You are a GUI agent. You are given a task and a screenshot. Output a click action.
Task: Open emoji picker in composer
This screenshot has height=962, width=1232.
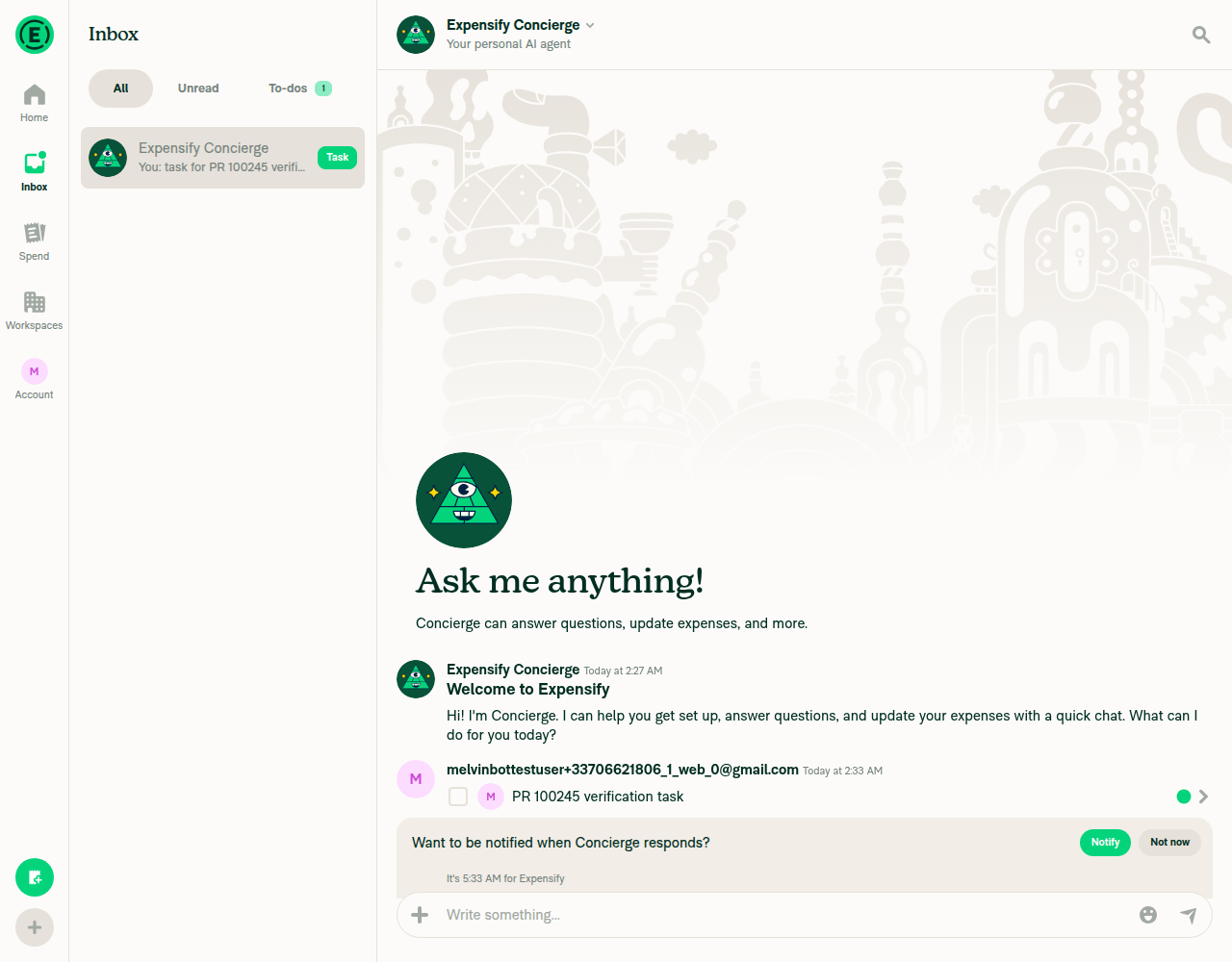pos(1148,915)
